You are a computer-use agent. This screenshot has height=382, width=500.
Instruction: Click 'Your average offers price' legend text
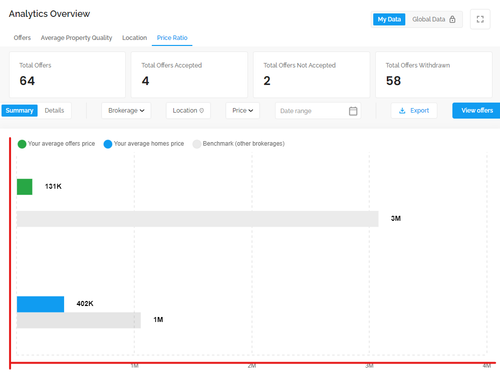62,144
